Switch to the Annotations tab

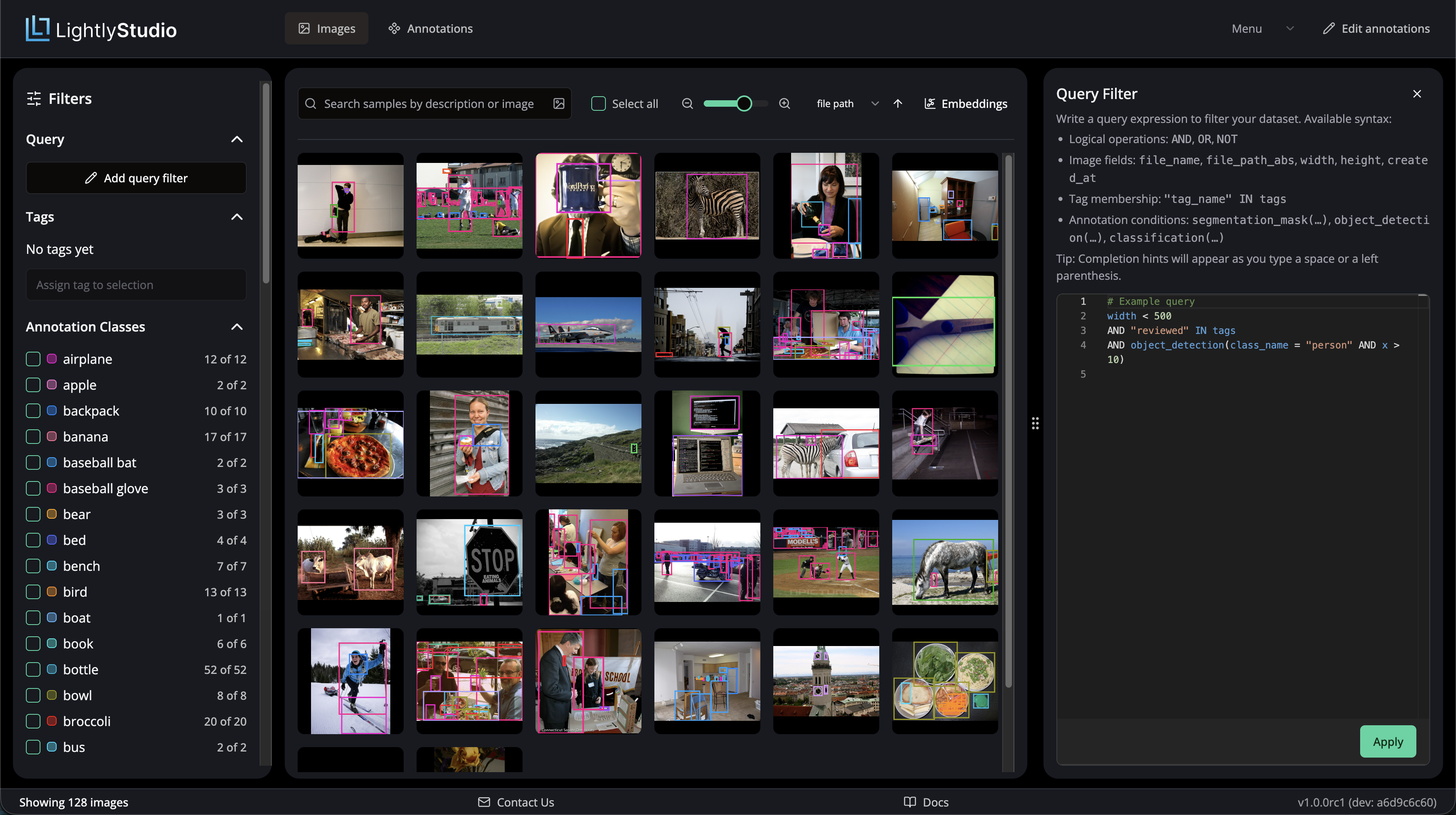click(431, 28)
